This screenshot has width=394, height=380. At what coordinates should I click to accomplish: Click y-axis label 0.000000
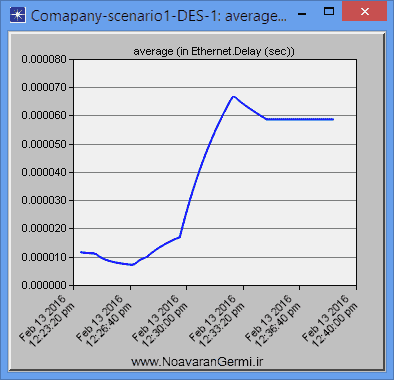coord(44,285)
